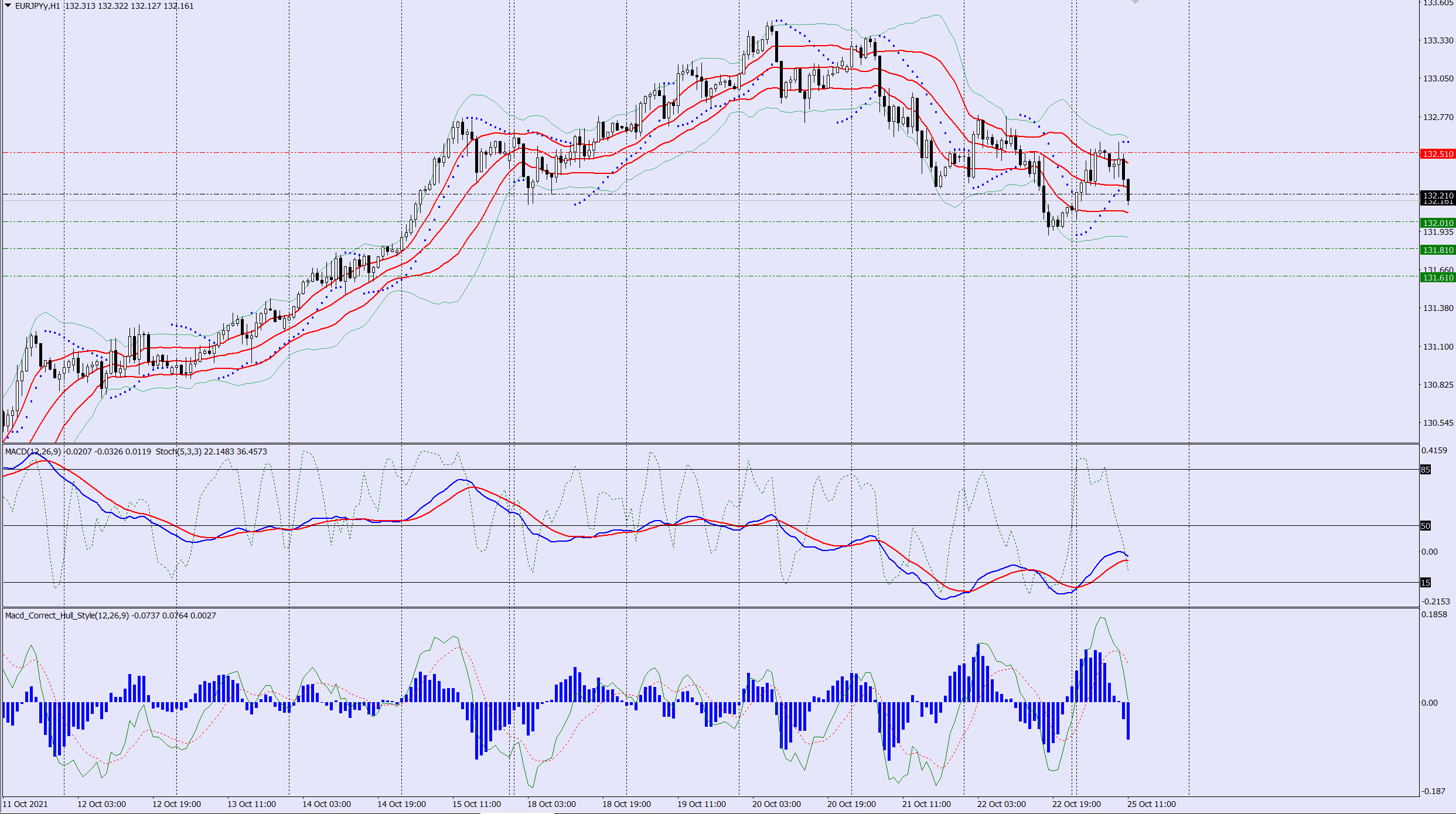Click the 132.770 value on price scale
The image size is (1456, 814).
pyautogui.click(x=1438, y=117)
